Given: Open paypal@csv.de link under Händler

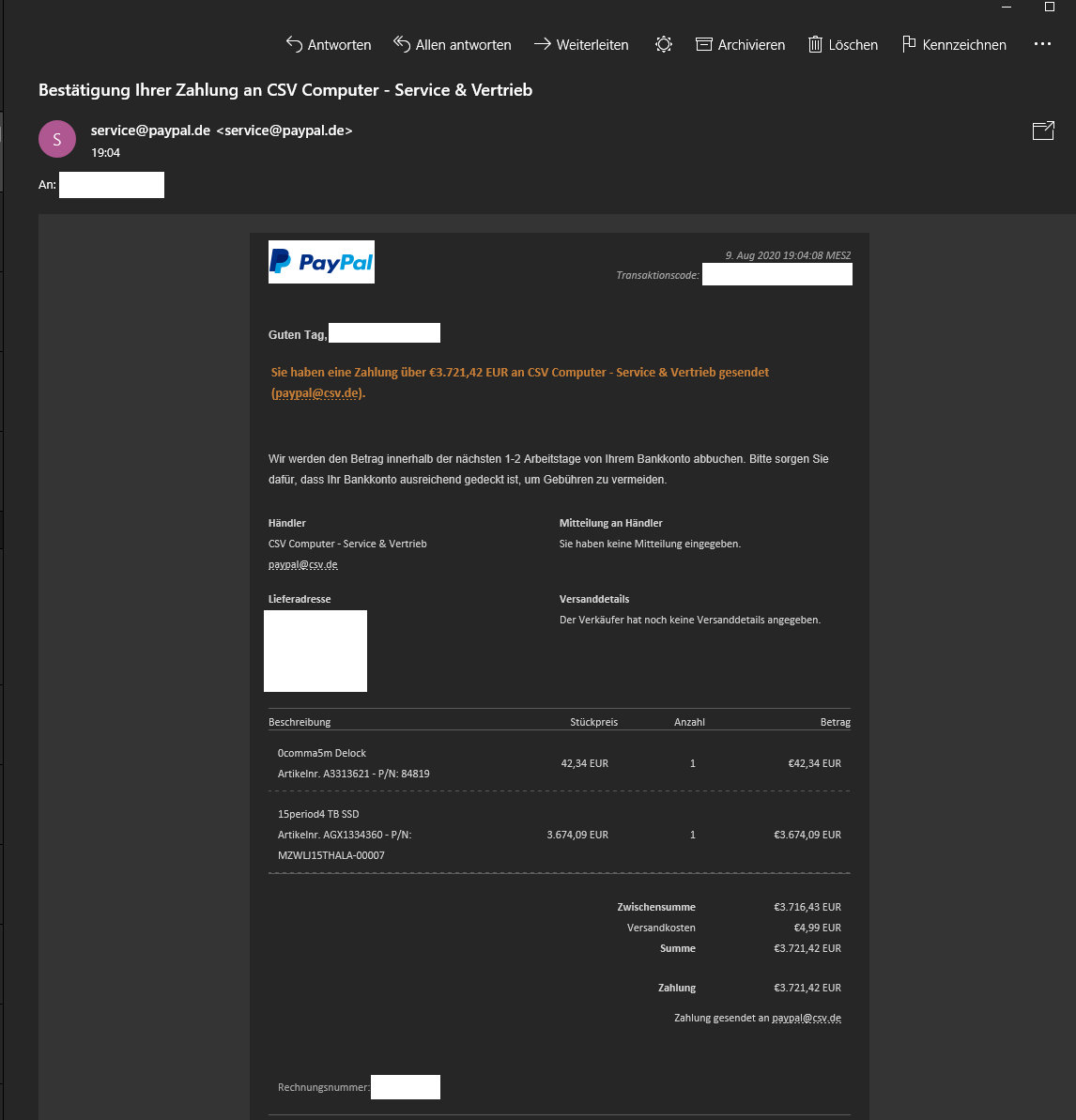Looking at the screenshot, I should pyautogui.click(x=303, y=564).
